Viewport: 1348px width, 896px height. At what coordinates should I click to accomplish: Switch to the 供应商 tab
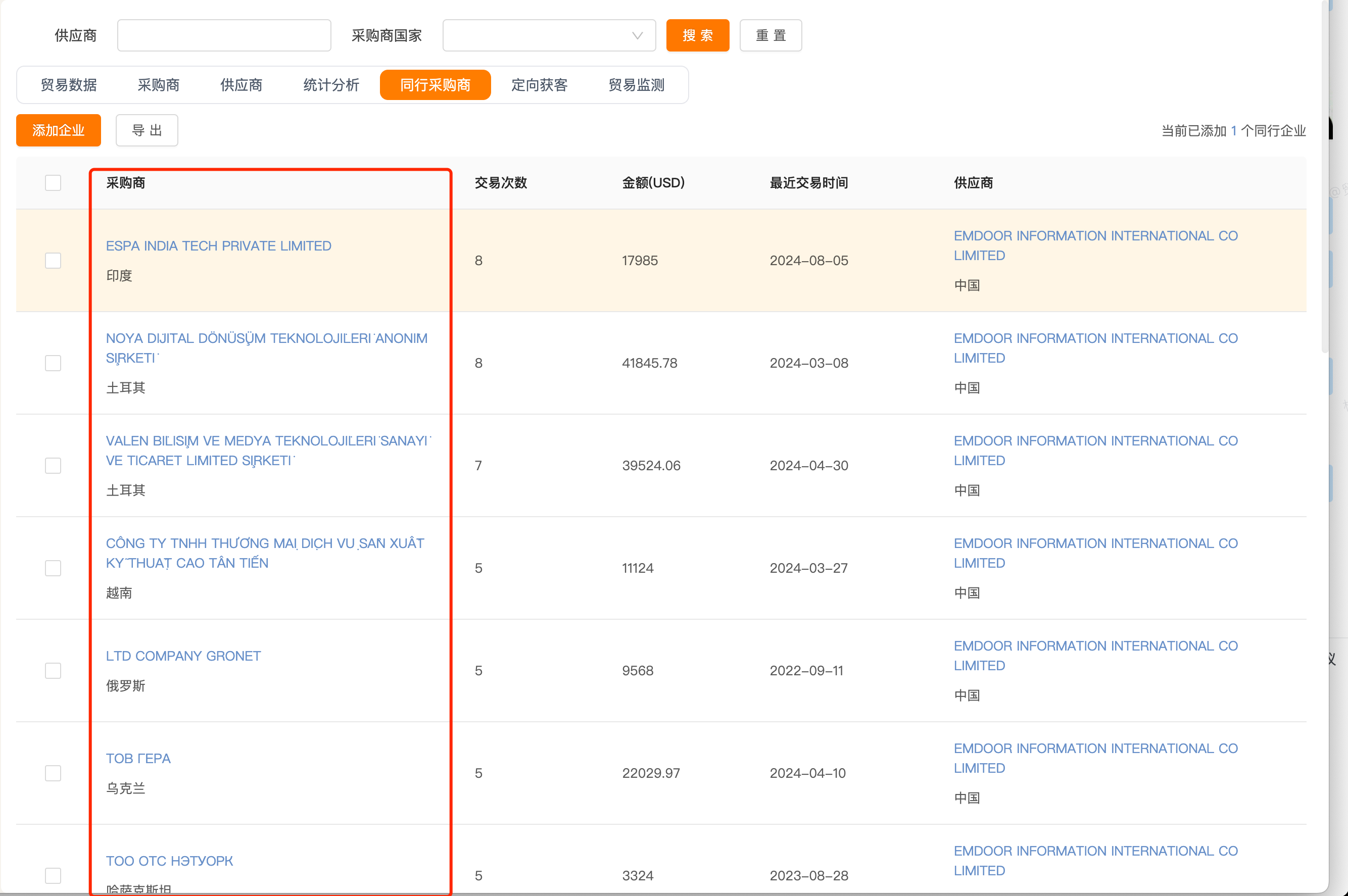241,85
